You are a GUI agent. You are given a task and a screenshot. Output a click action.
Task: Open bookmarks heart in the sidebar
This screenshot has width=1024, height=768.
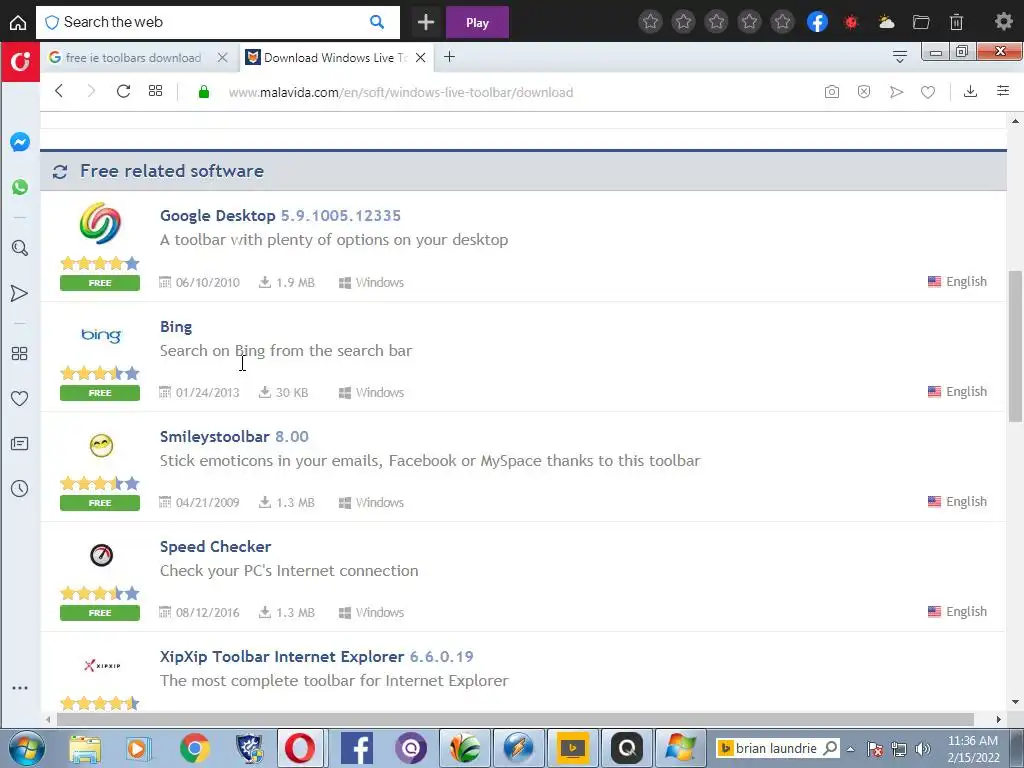(x=20, y=398)
